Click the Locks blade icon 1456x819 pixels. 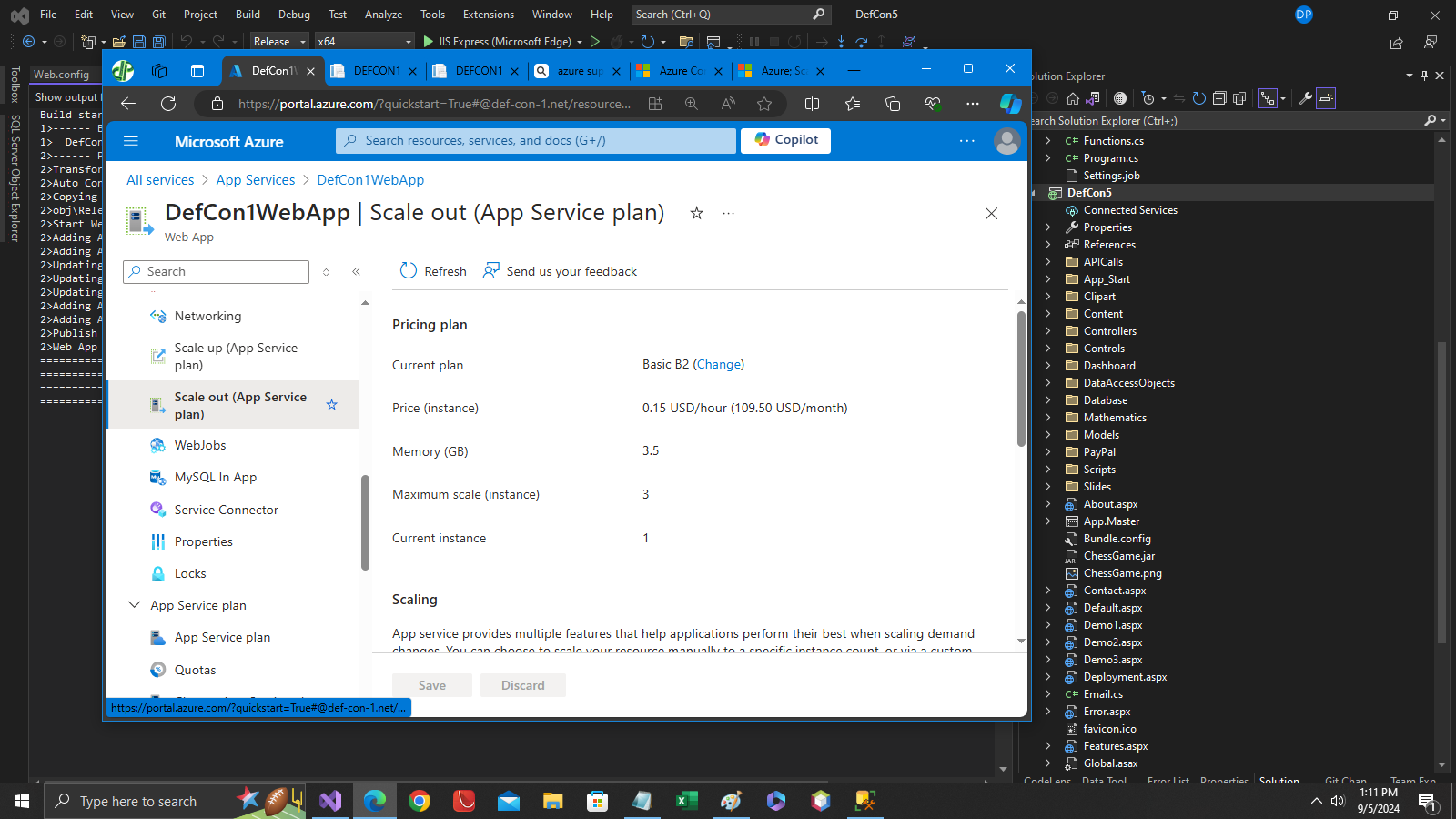[157, 573]
